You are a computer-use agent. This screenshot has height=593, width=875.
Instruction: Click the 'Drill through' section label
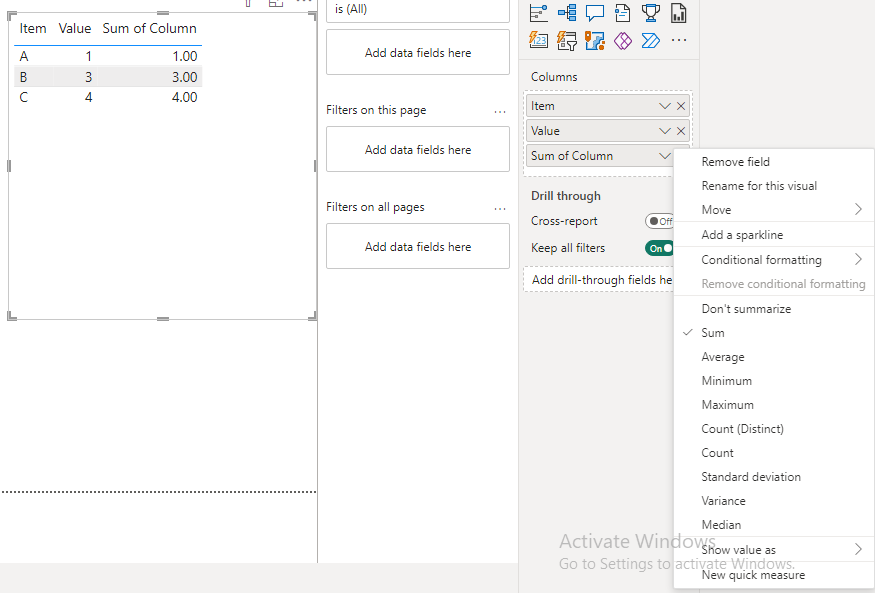pos(566,196)
